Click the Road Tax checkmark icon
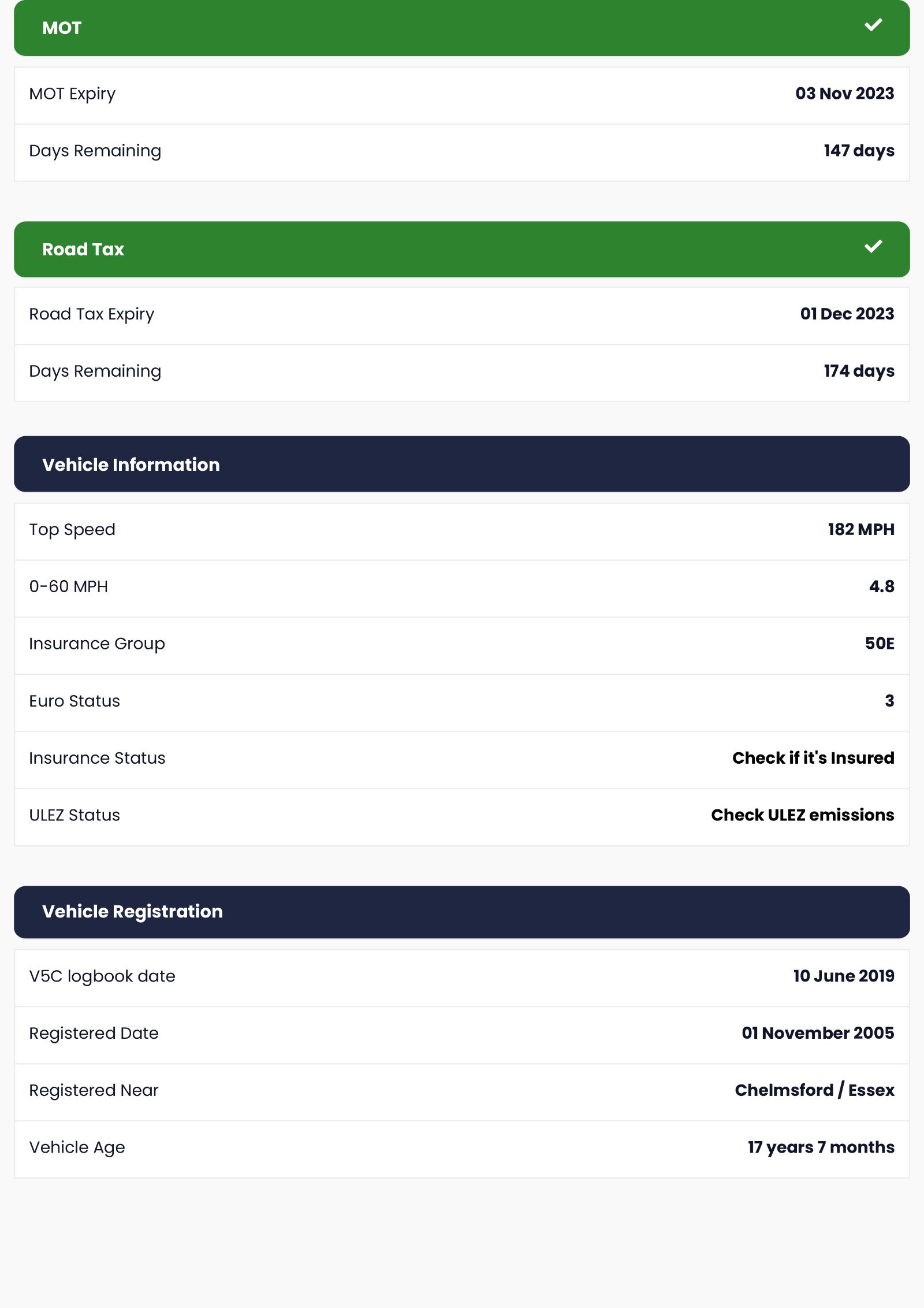Image resolution: width=924 pixels, height=1308 pixels. 873,246
